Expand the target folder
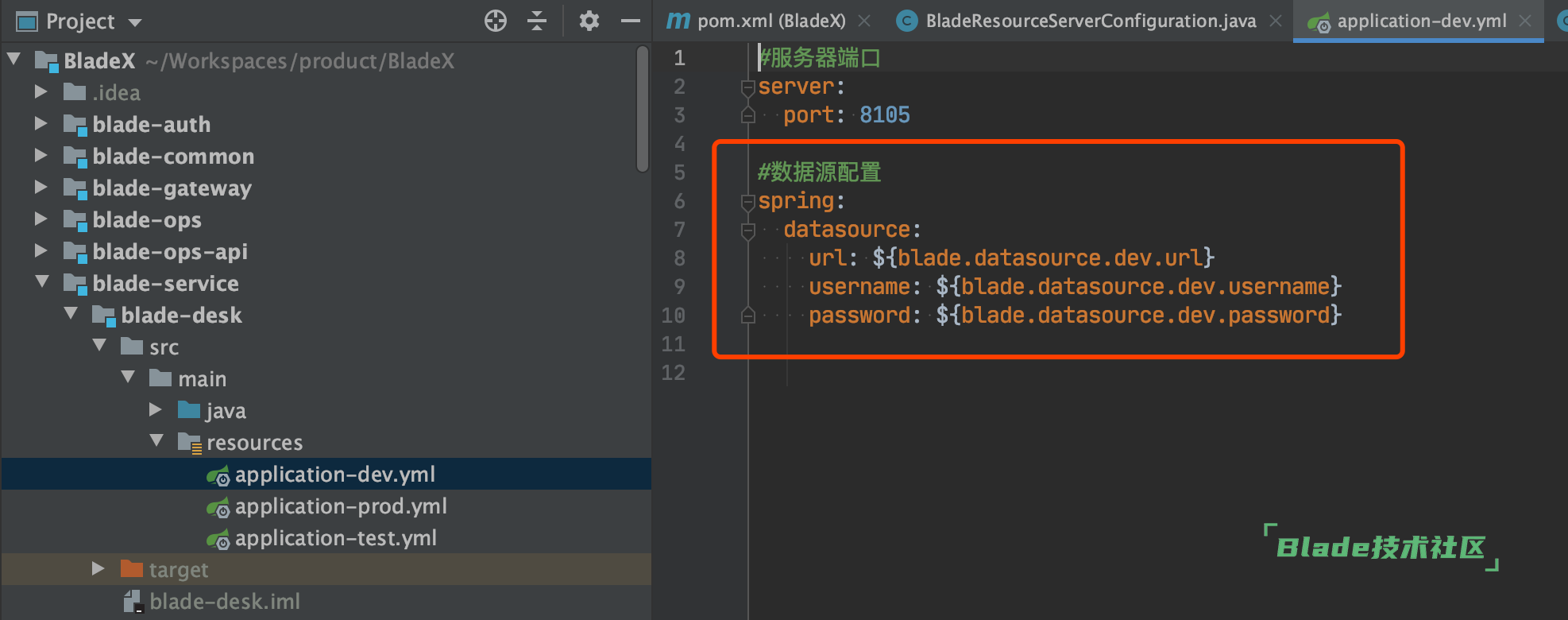Image resolution: width=1568 pixels, height=620 pixels. coord(98,568)
